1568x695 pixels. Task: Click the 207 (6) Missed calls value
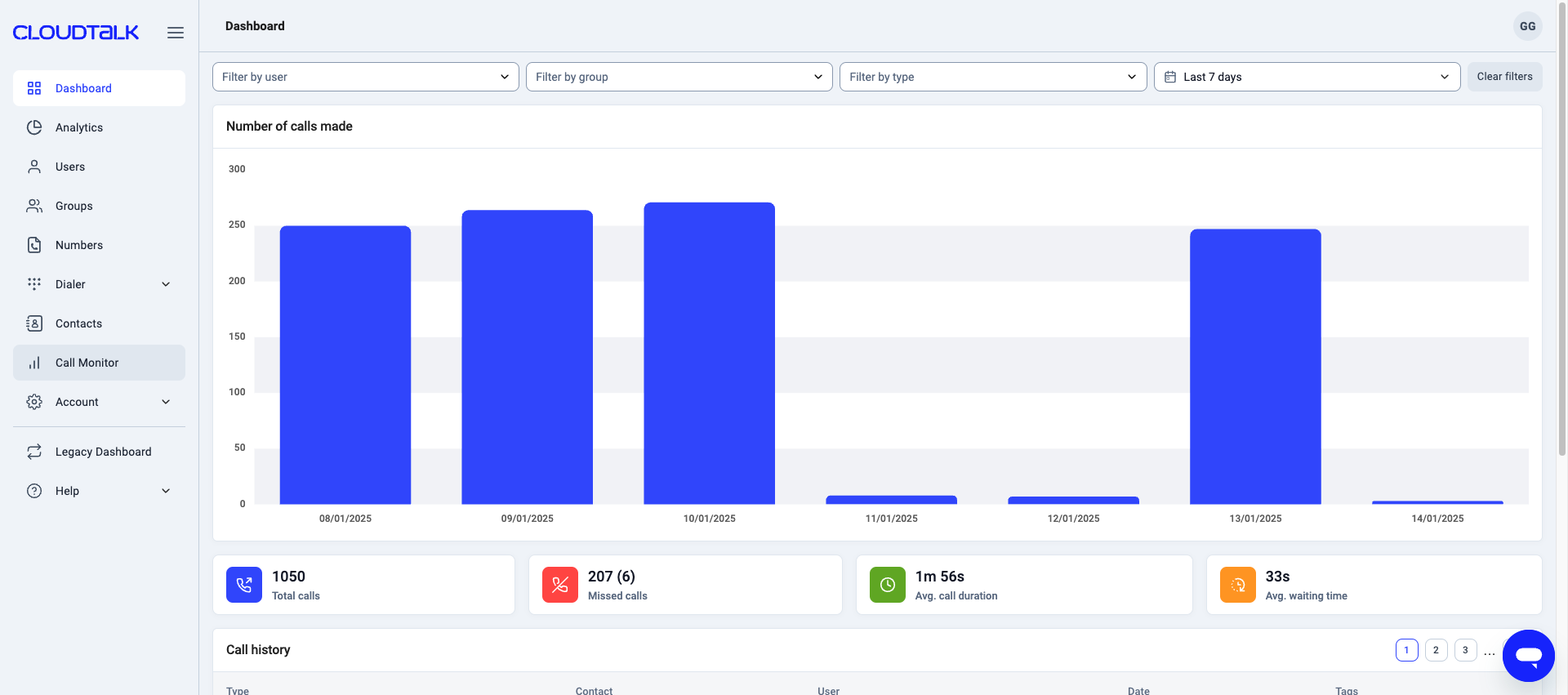tap(612, 577)
